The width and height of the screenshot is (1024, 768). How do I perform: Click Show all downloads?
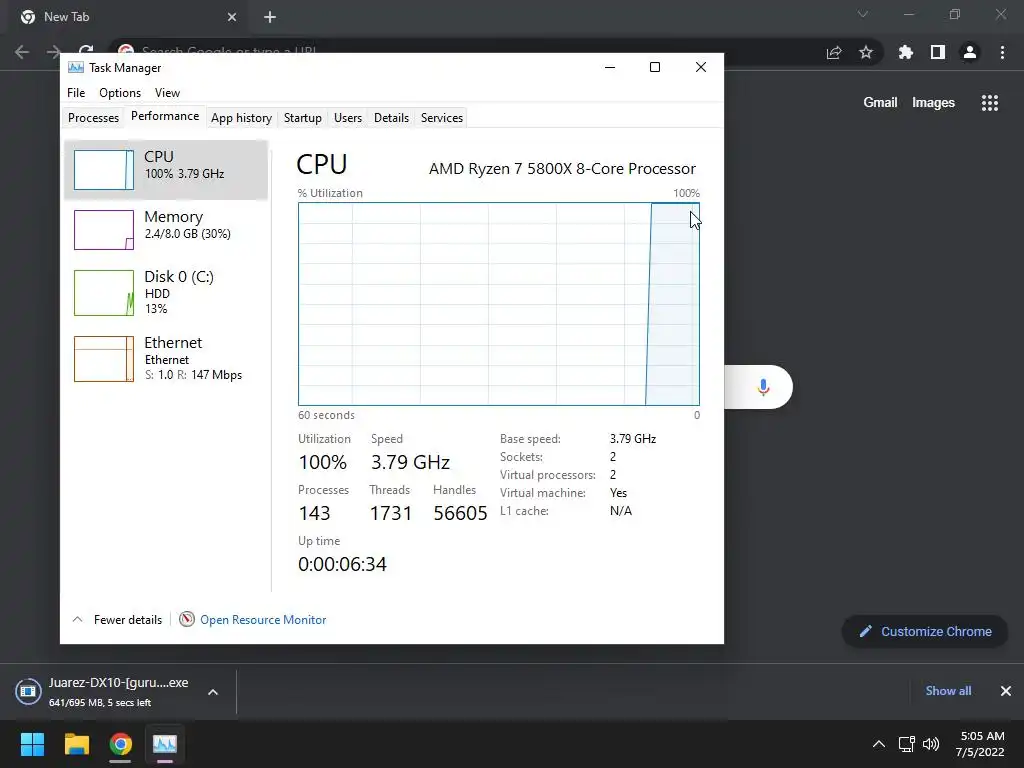pos(948,691)
